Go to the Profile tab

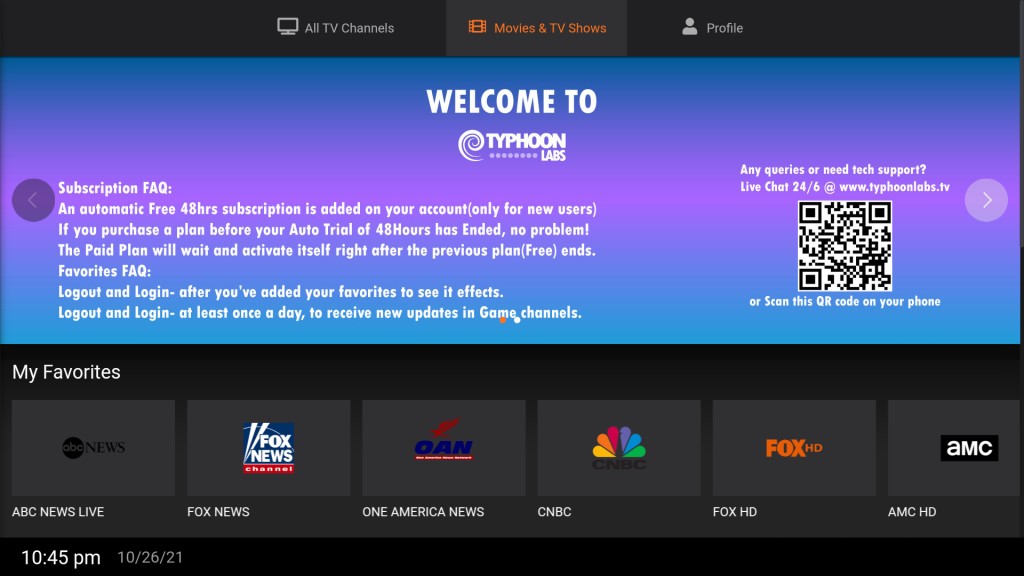coord(712,28)
